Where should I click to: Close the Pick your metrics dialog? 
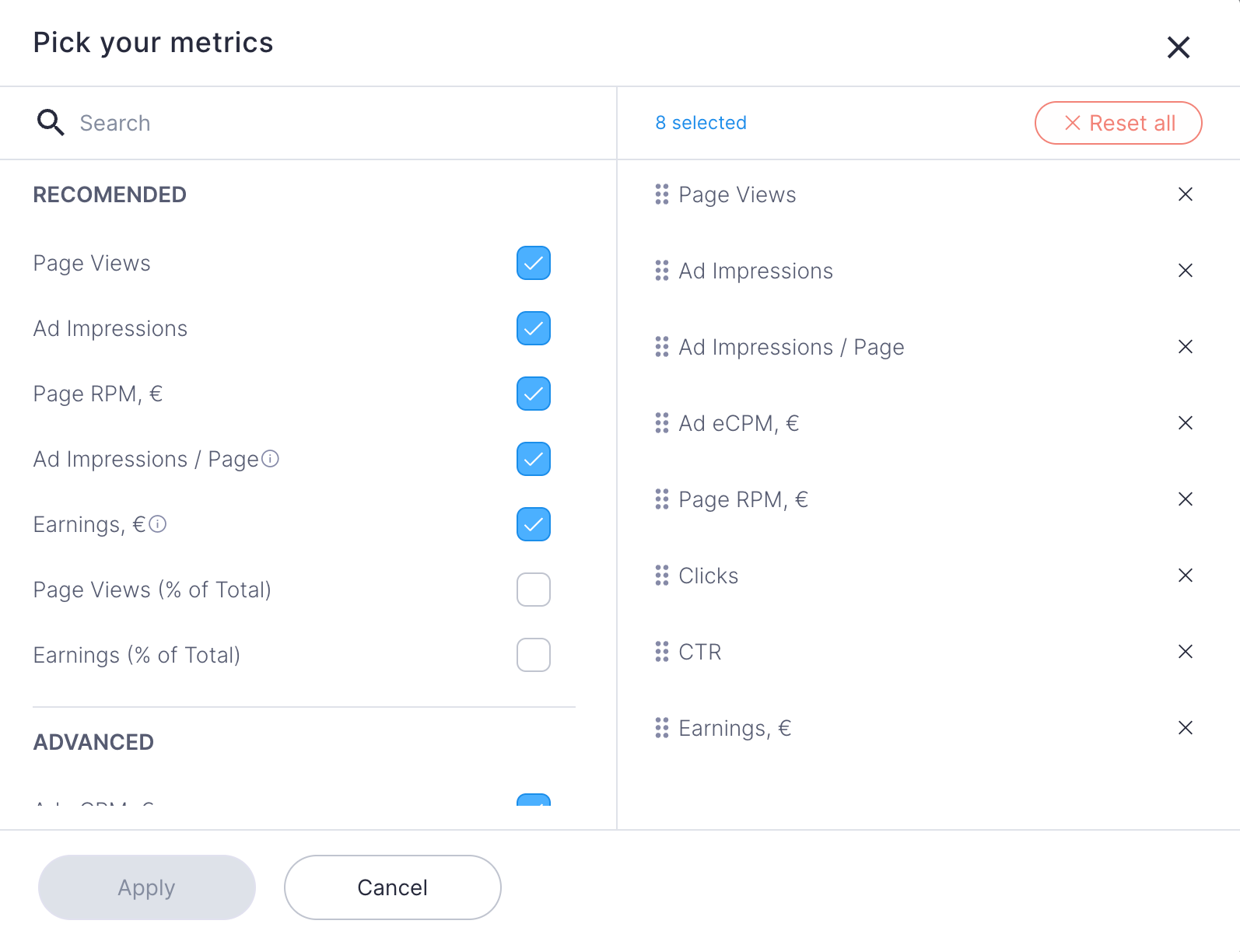pos(1179,47)
